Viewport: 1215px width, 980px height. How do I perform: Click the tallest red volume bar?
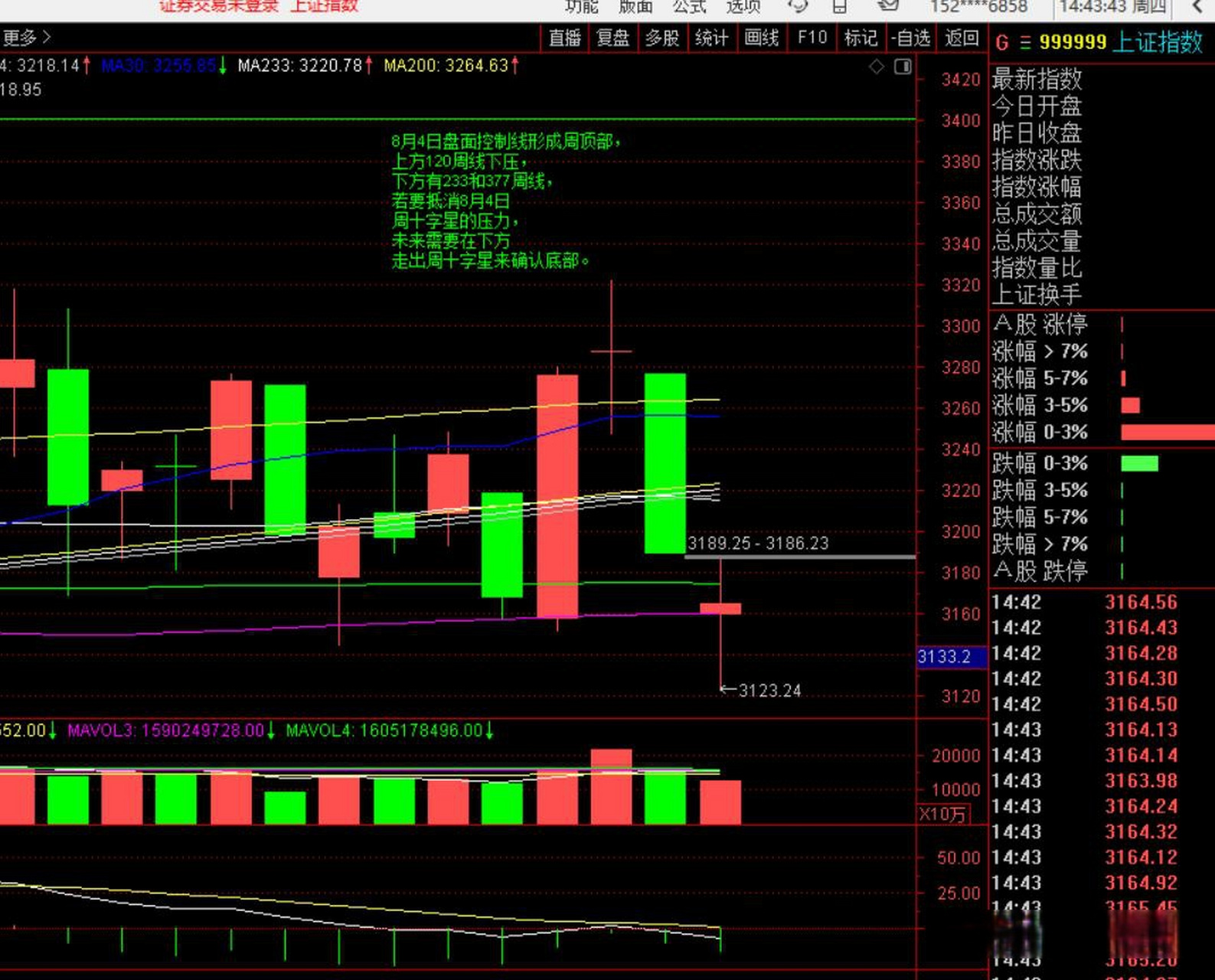611,786
